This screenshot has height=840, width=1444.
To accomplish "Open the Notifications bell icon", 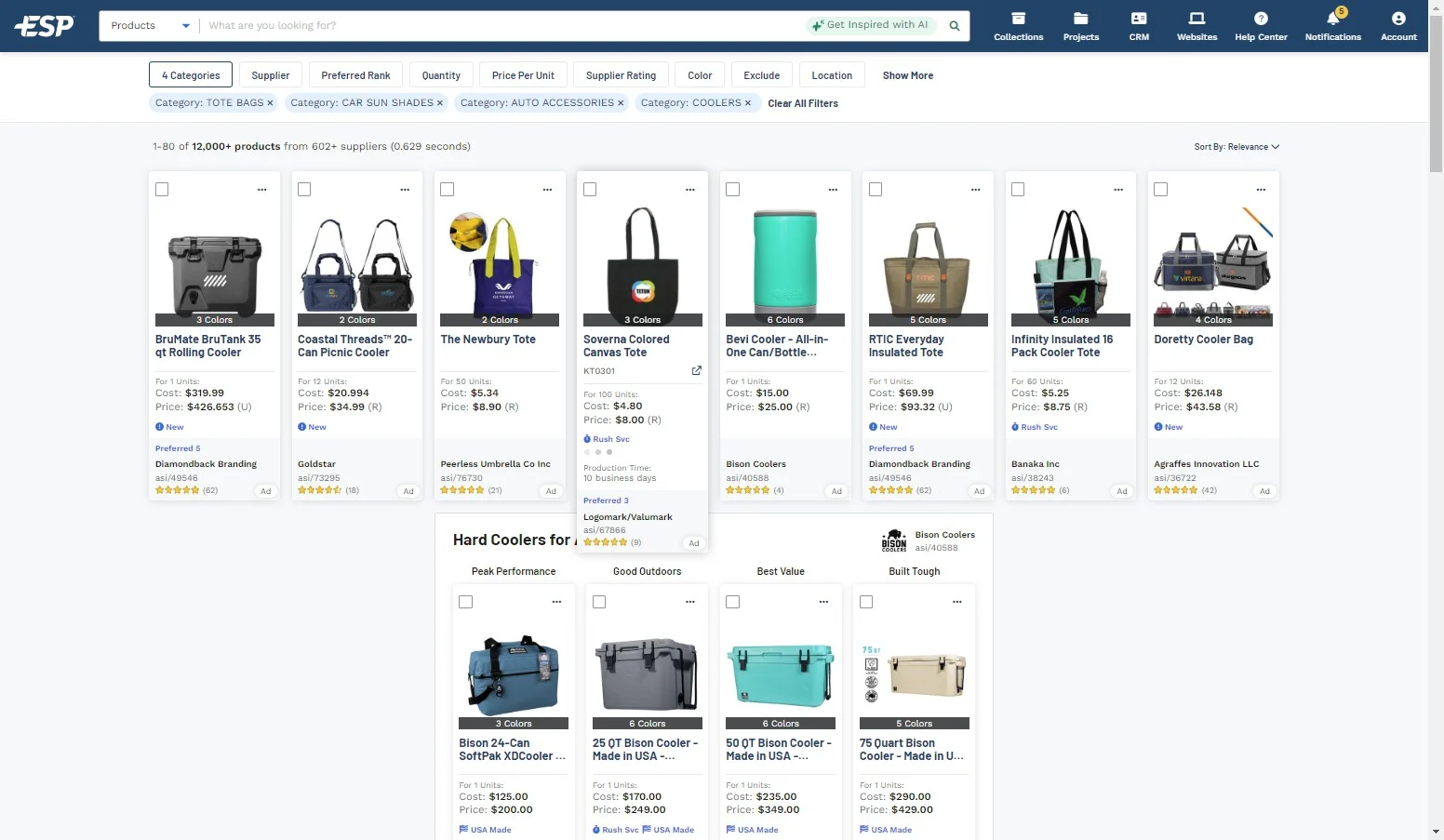I will 1333,18.
